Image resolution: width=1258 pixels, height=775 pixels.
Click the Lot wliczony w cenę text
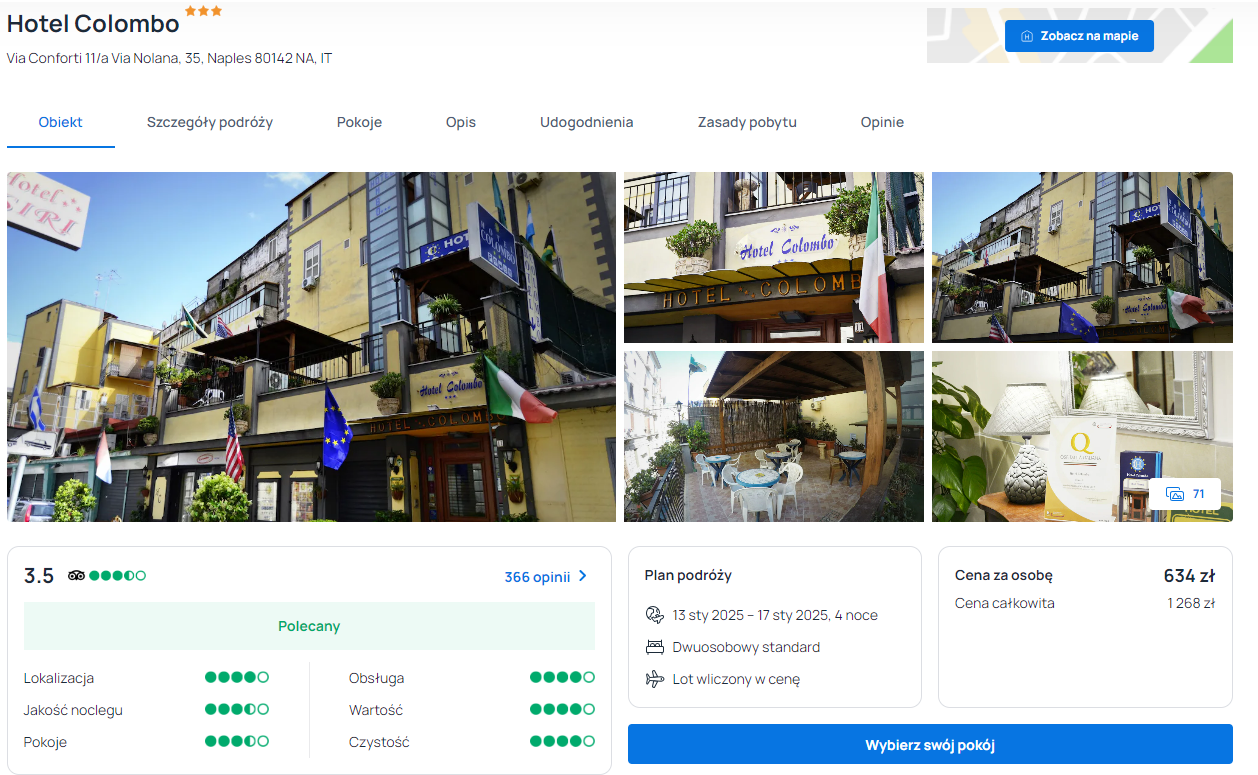click(736, 679)
